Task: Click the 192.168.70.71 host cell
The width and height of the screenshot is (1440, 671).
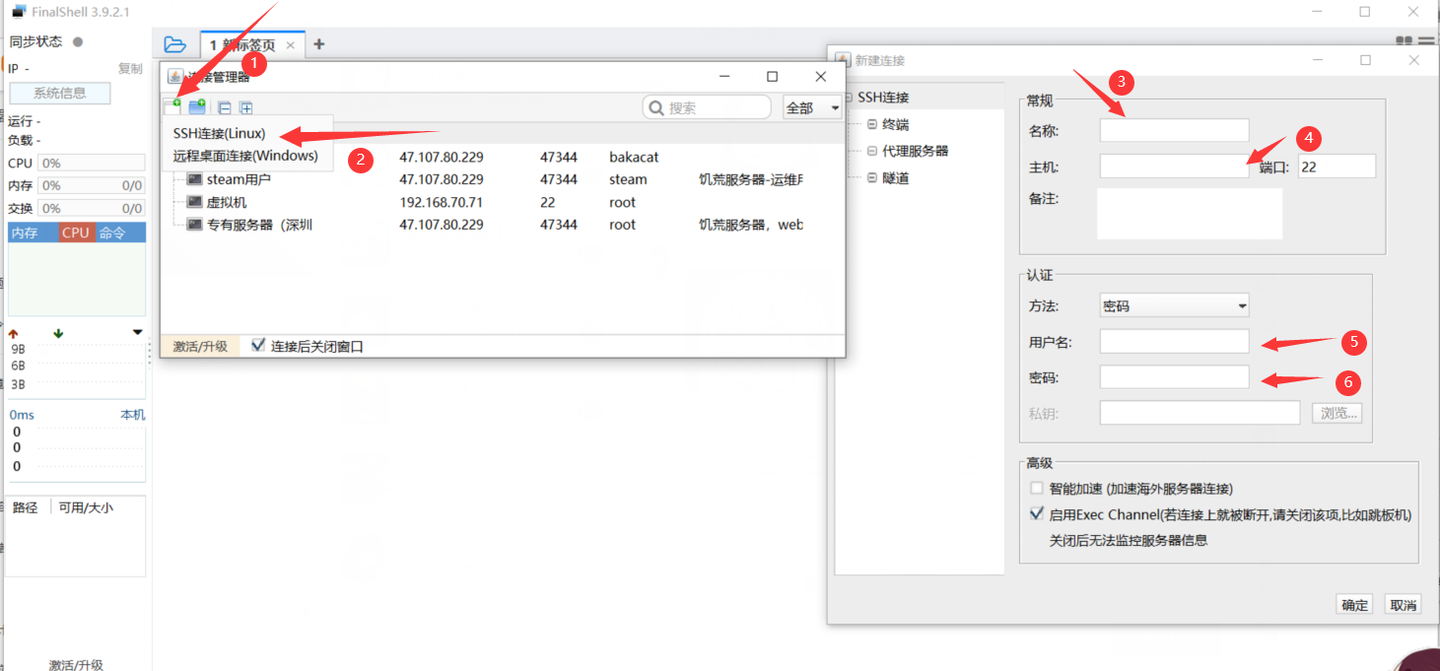Action: 441,202
